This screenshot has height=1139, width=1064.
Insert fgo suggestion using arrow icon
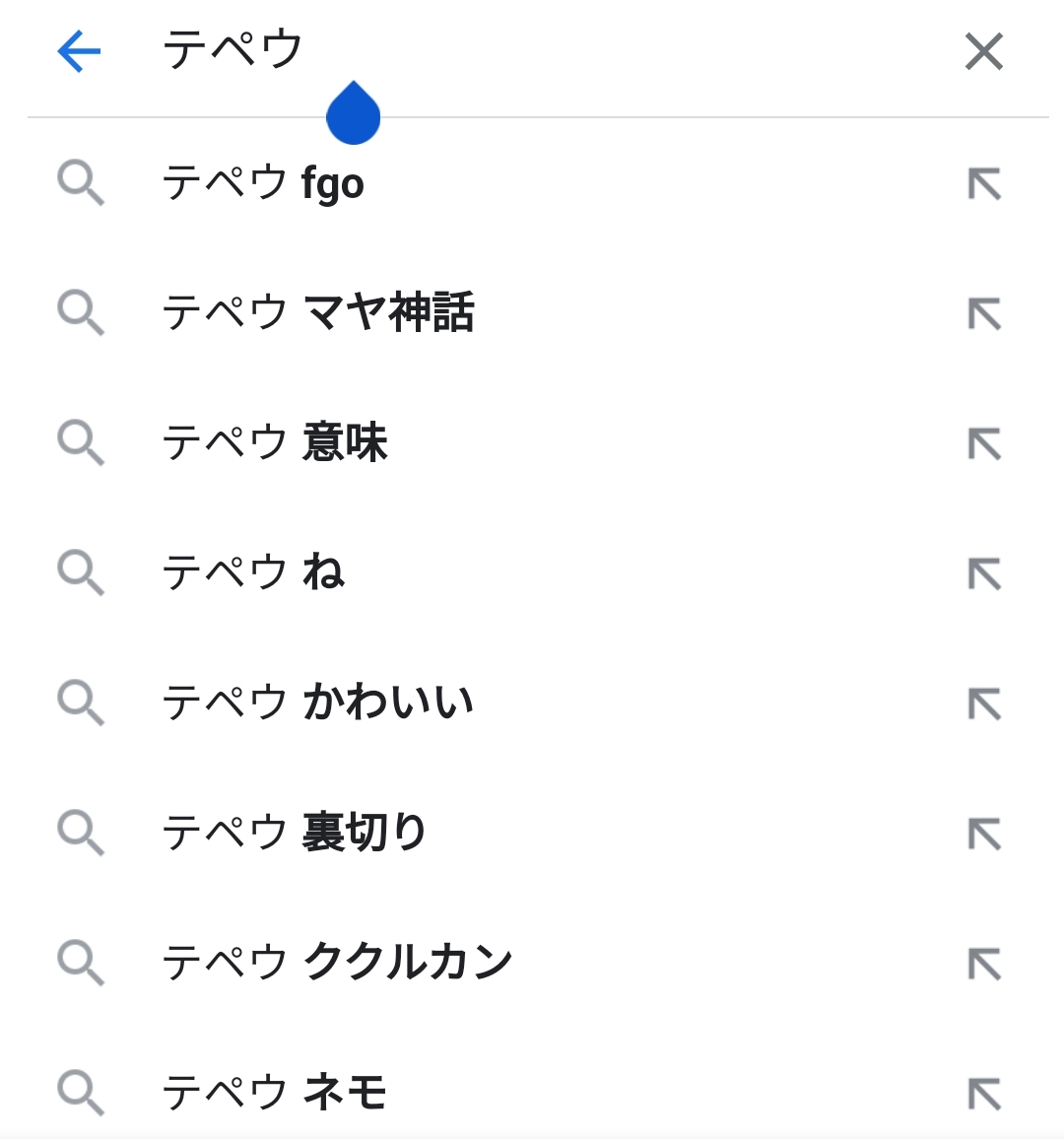pyautogui.click(x=983, y=184)
